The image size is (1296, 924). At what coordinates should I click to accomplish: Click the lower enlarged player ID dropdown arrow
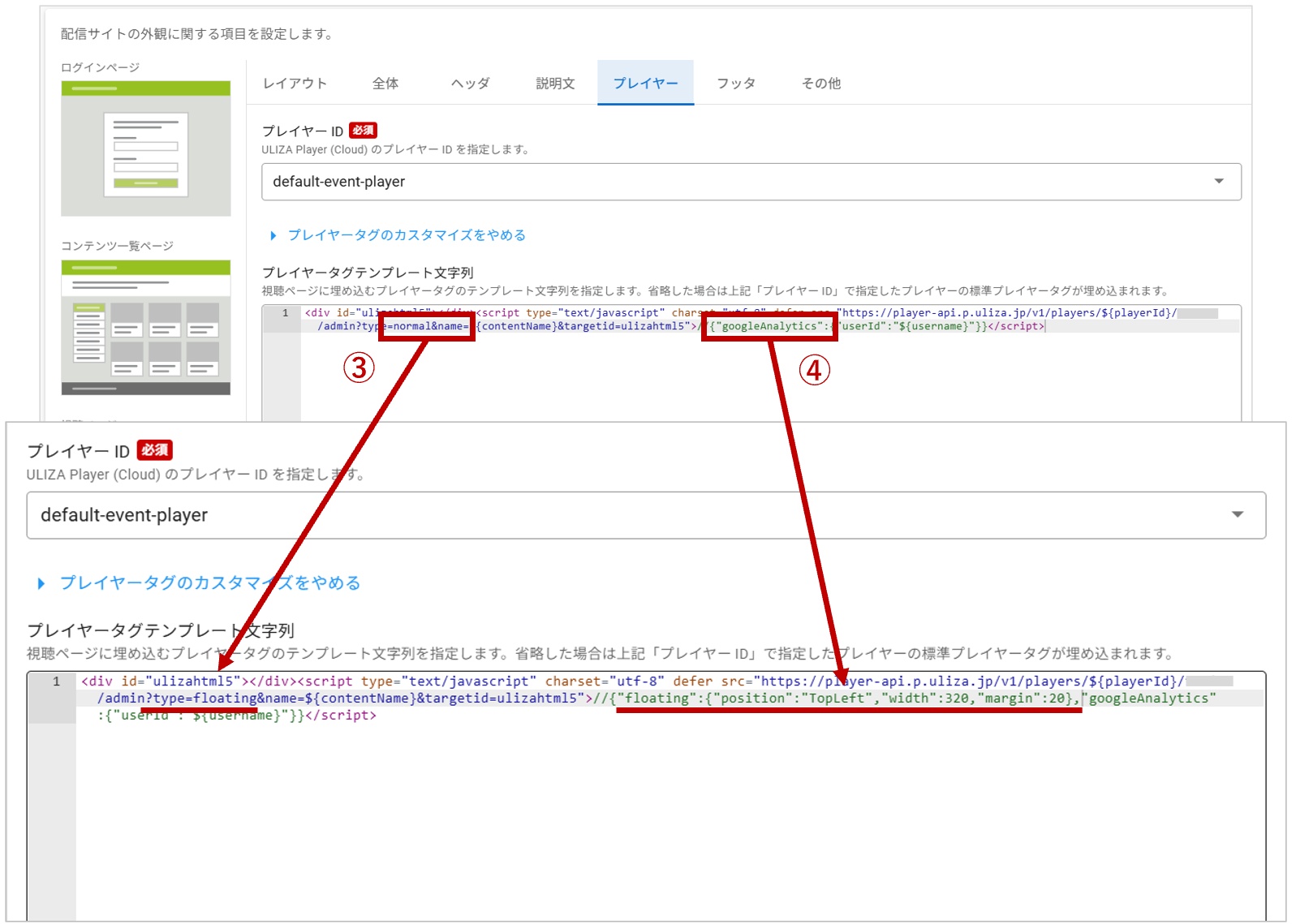tap(1237, 515)
